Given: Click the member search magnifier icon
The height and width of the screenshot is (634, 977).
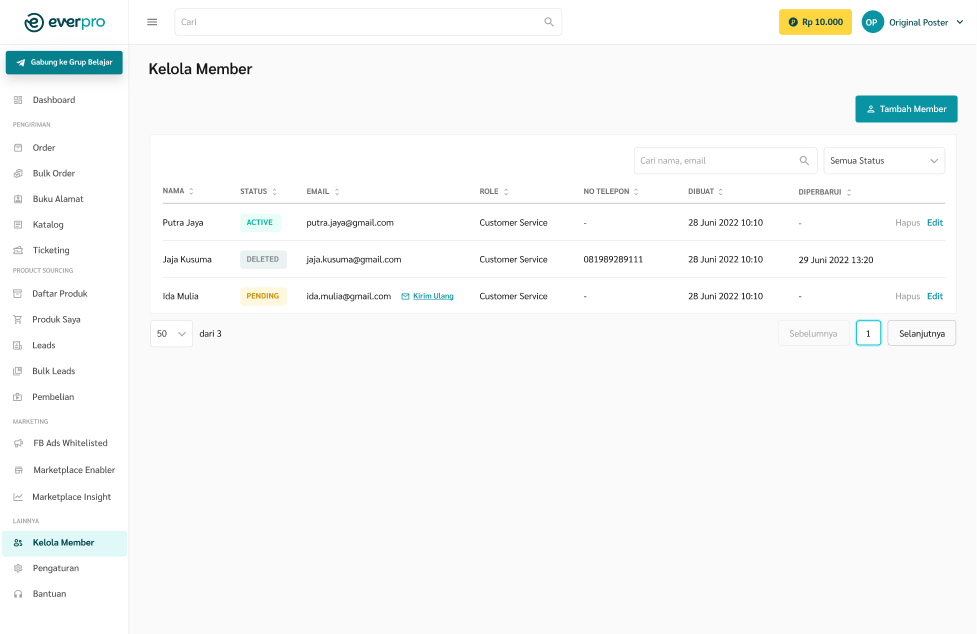Looking at the screenshot, I should [804, 161].
